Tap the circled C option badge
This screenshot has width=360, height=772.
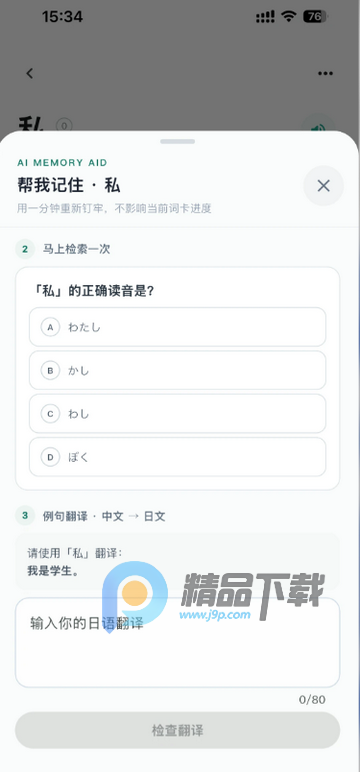(50, 414)
